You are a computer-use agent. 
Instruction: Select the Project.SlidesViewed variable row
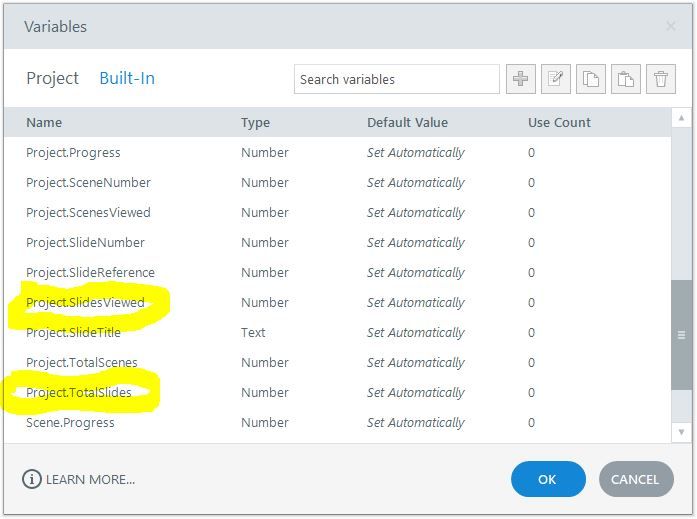[86, 302]
